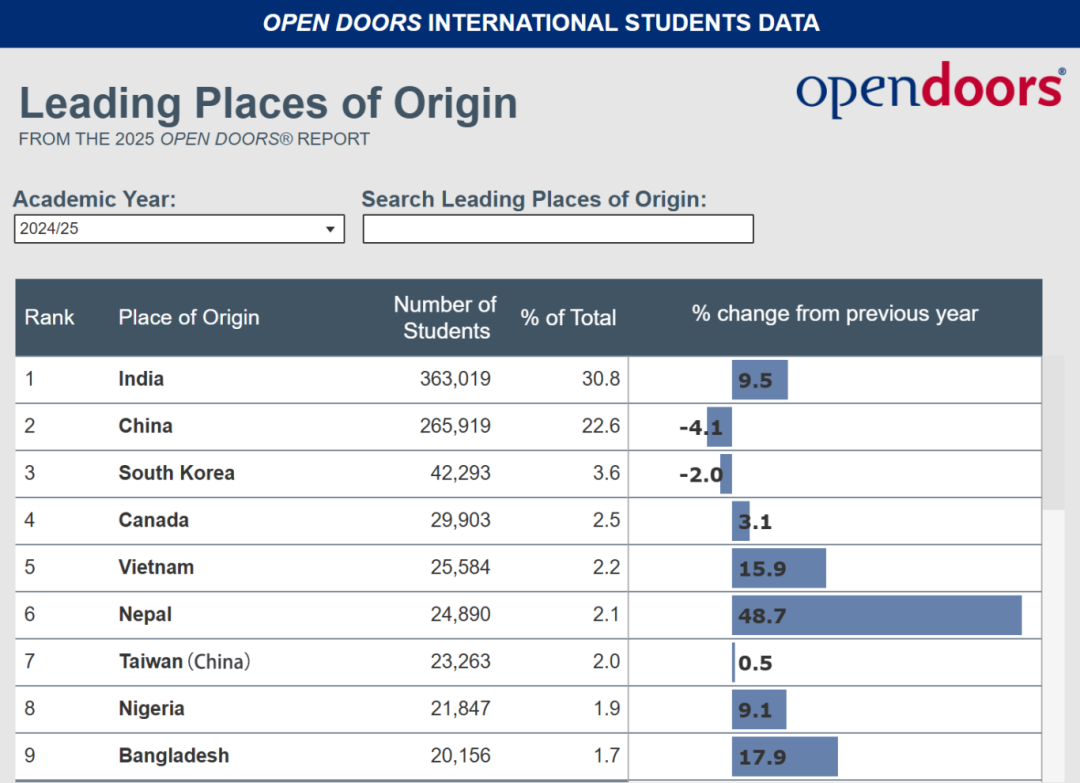Open the Academic Year dropdown
Image resolution: width=1080 pixels, height=783 pixels.
point(179,229)
